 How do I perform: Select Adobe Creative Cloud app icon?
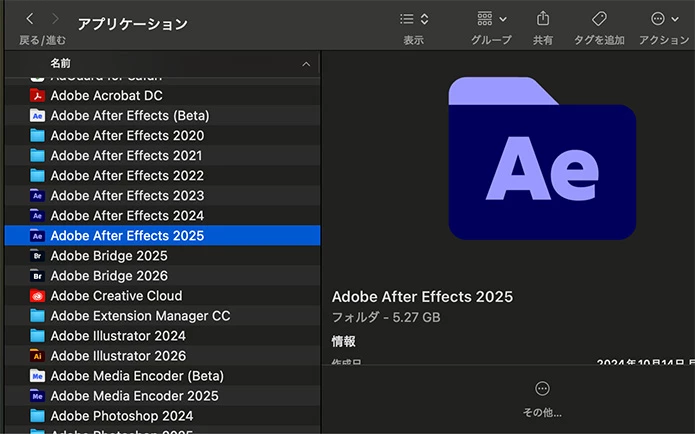[37, 296]
